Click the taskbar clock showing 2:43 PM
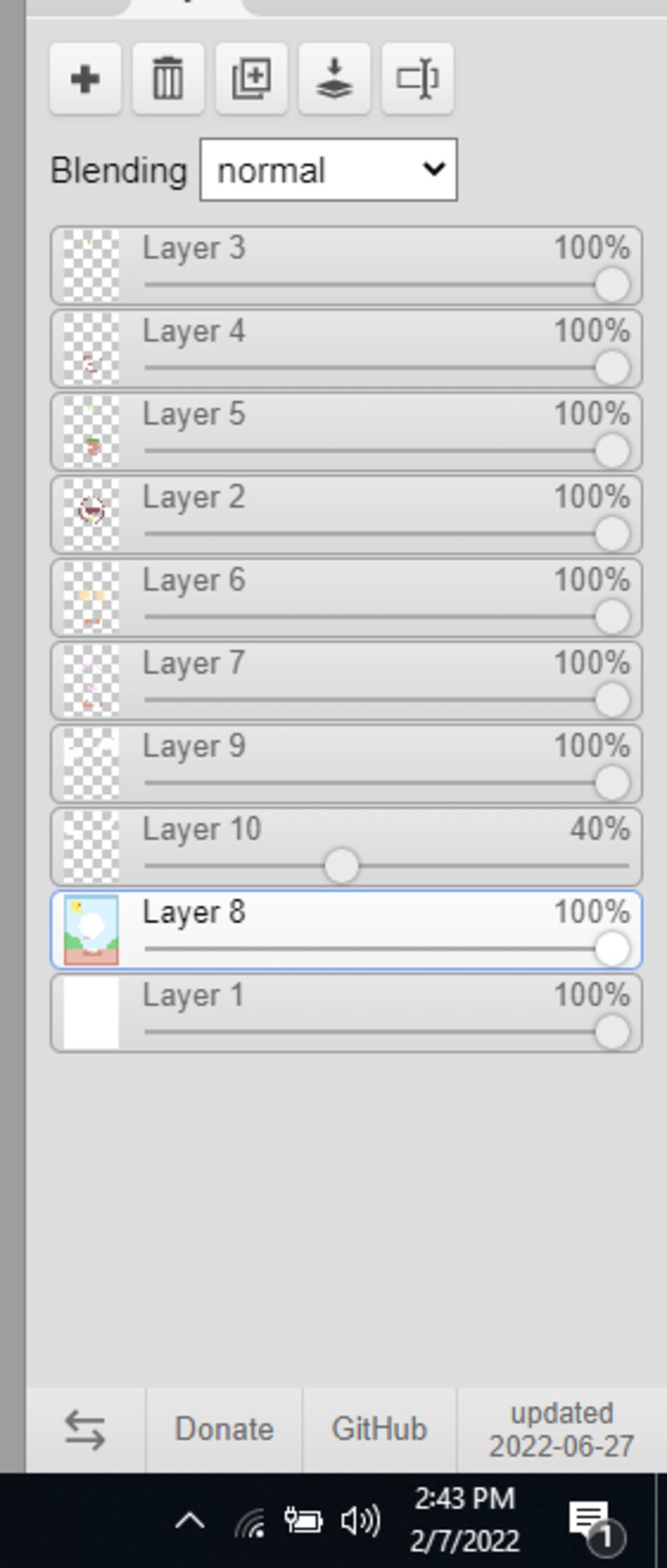Viewport: 667px width, 1568px height. point(464,1520)
